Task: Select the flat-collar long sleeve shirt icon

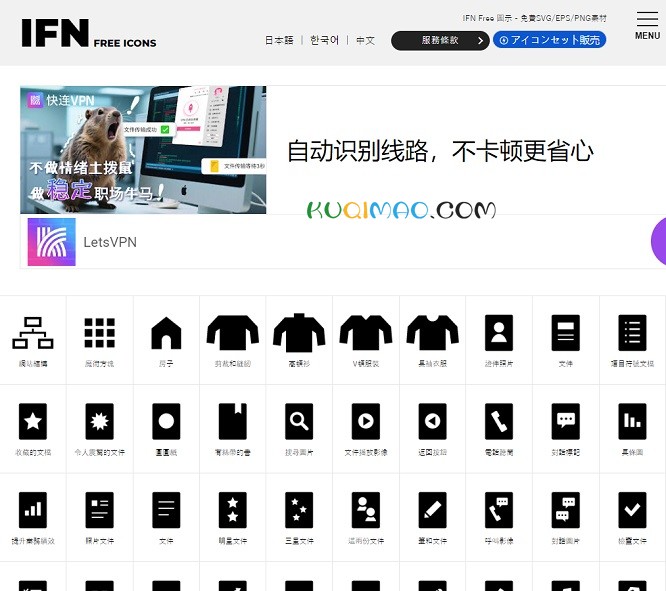Action: point(232,333)
